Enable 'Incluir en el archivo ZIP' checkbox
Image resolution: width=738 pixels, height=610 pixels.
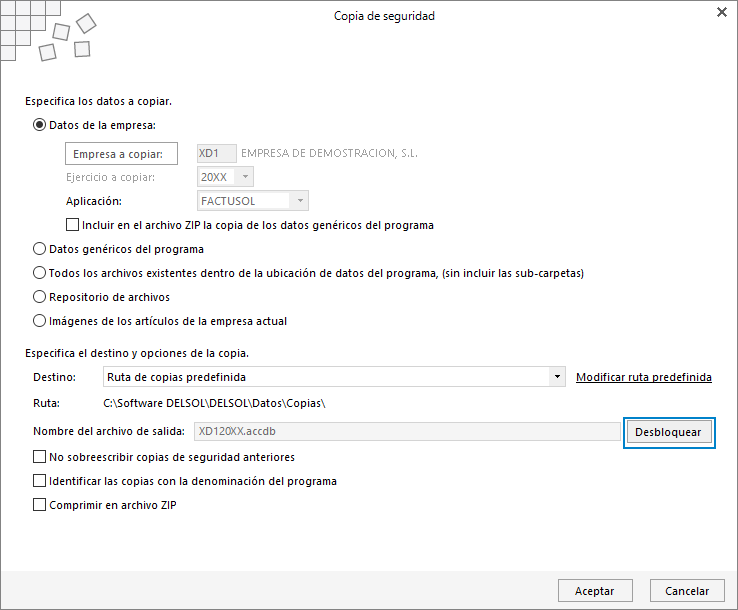point(72,225)
